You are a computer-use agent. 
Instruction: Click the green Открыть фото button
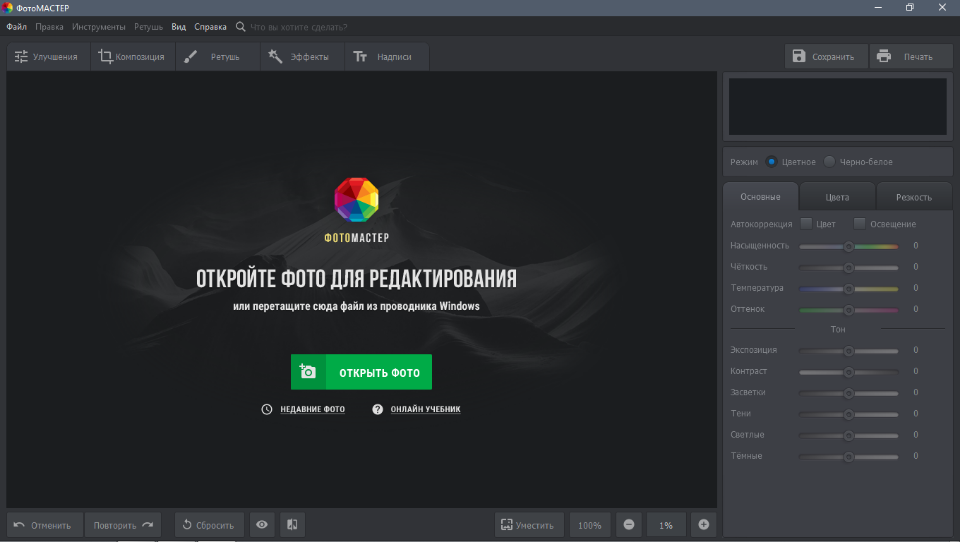coord(361,372)
